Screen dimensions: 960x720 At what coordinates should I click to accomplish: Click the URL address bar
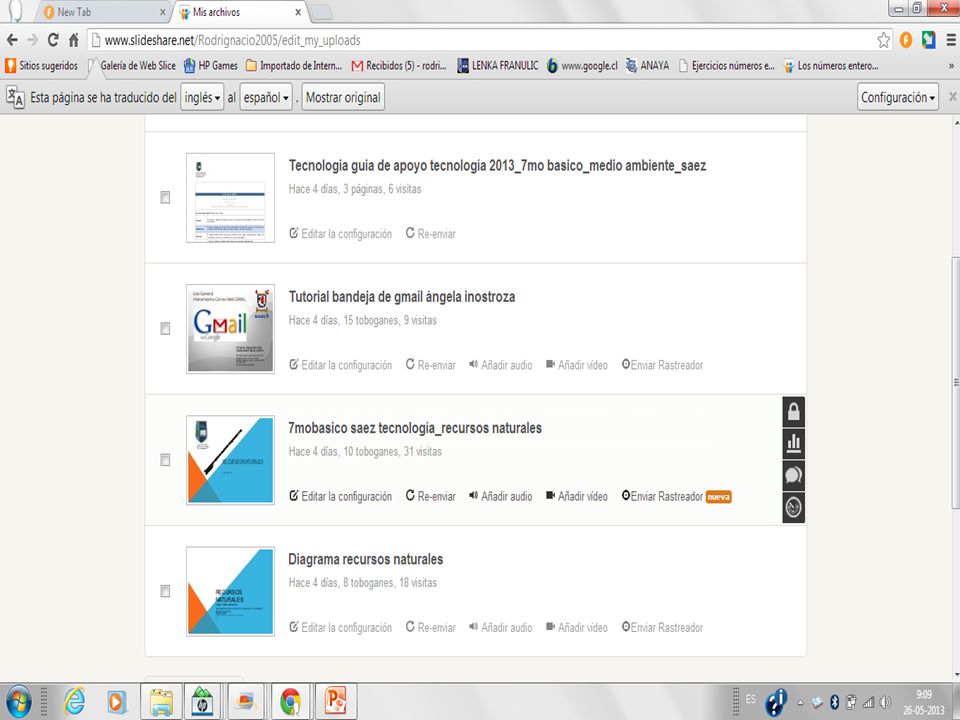[484, 40]
